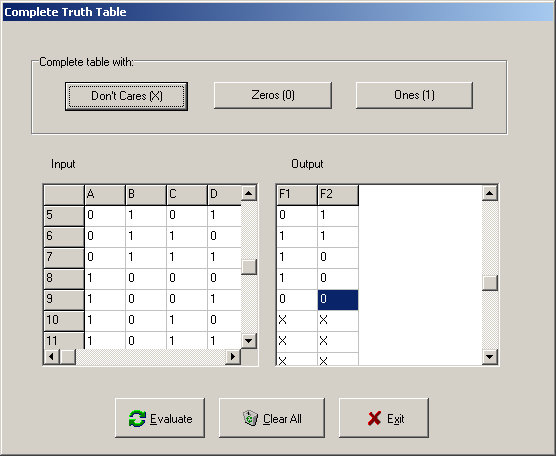Click the F1 cell in row 8

(297, 278)
